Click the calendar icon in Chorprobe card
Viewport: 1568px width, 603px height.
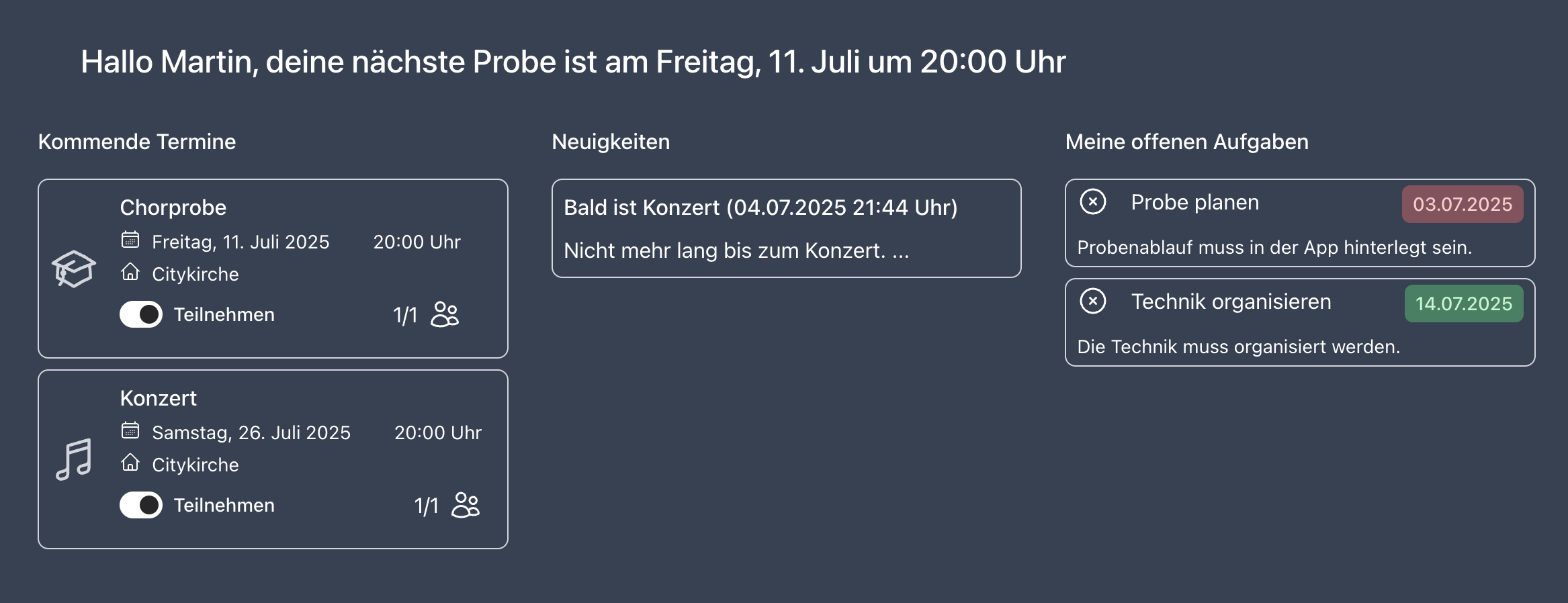pos(130,240)
